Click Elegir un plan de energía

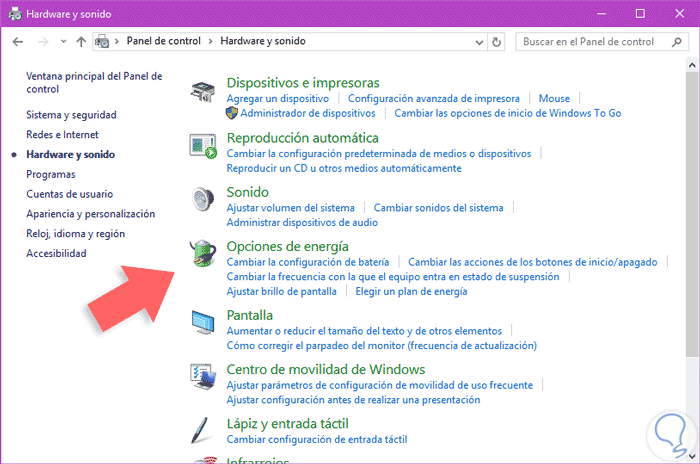(x=411, y=292)
